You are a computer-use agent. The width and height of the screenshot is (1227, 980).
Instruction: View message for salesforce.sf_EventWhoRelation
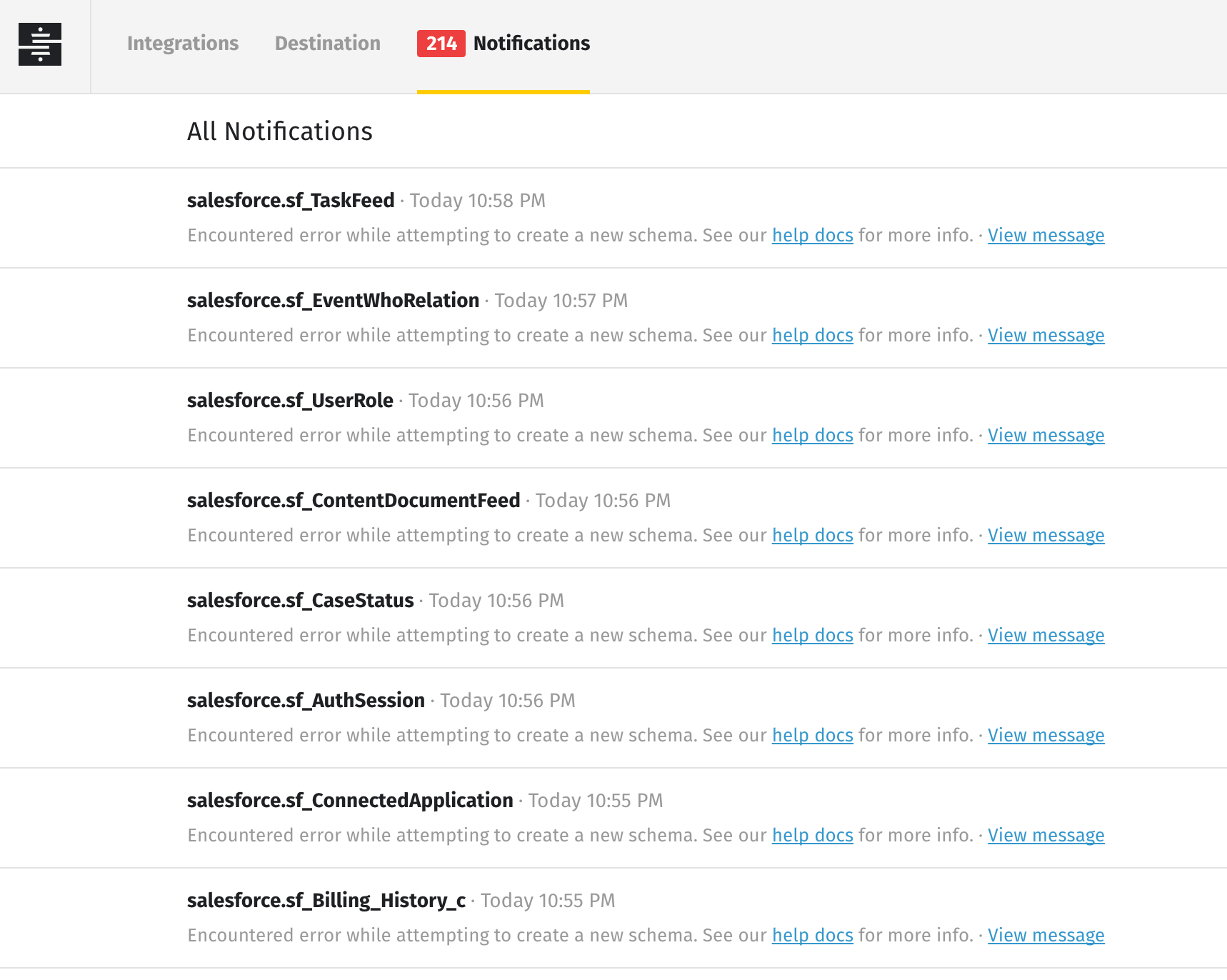[1046, 336]
